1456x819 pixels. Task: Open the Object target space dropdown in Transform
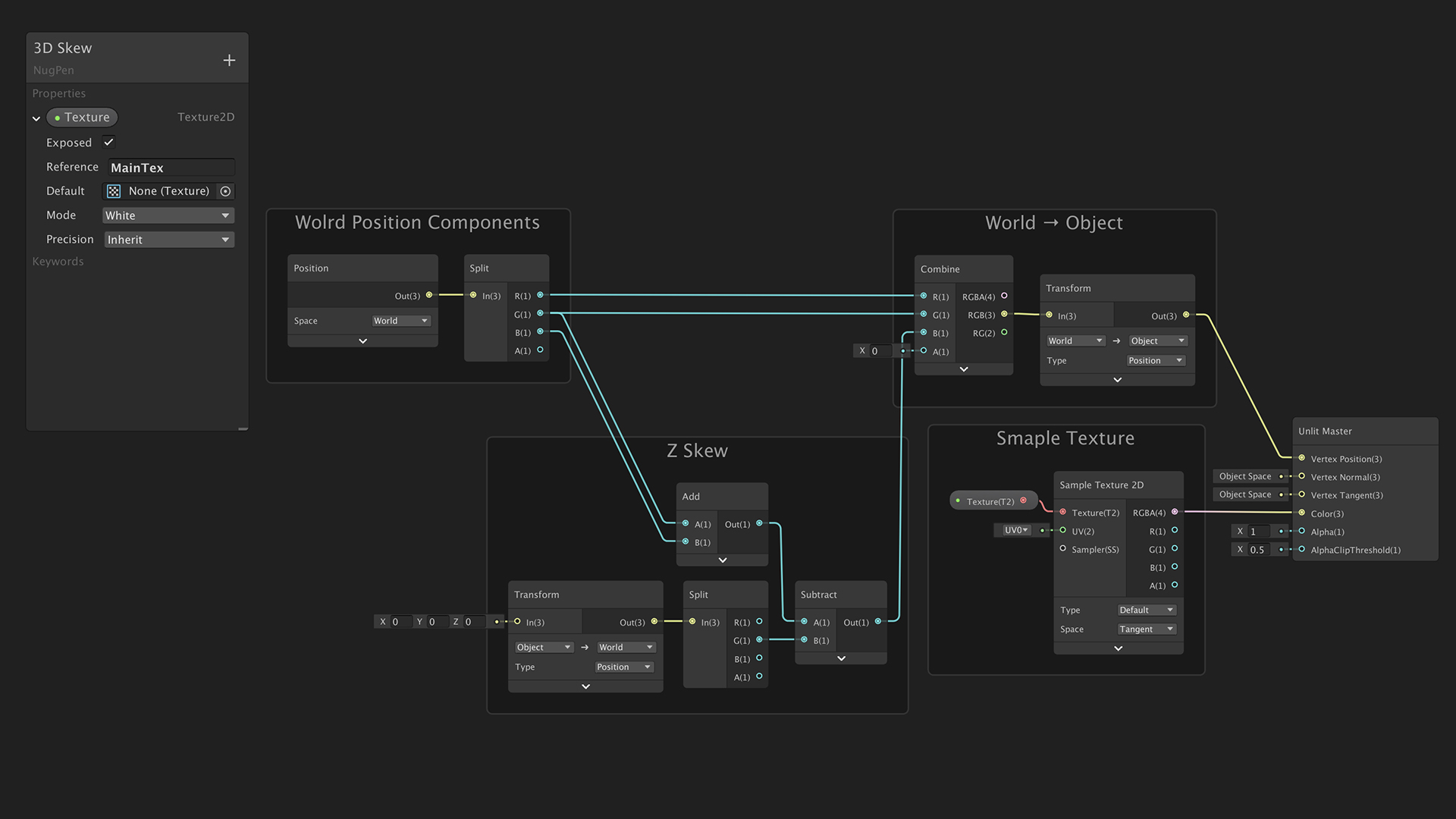(x=1158, y=340)
